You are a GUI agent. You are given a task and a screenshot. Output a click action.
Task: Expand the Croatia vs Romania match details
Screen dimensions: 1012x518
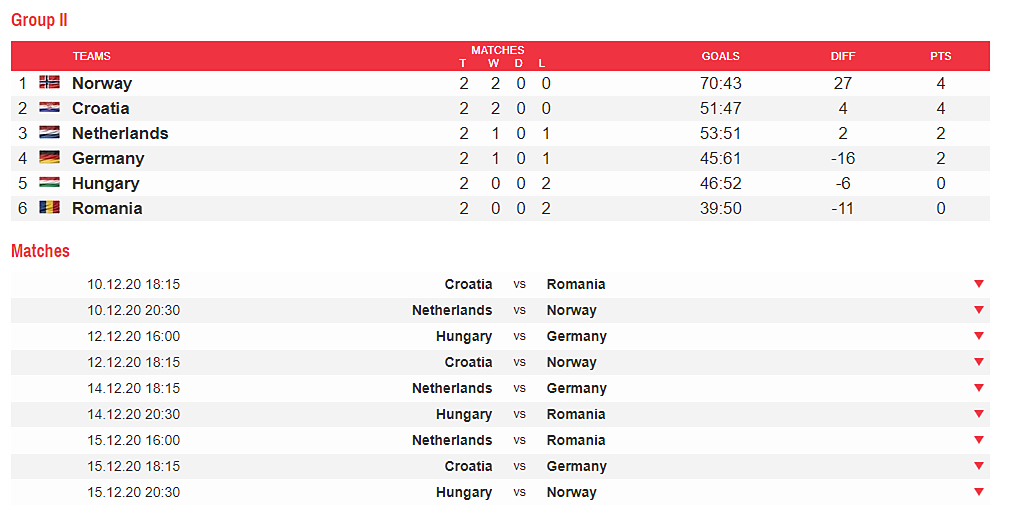coord(979,284)
